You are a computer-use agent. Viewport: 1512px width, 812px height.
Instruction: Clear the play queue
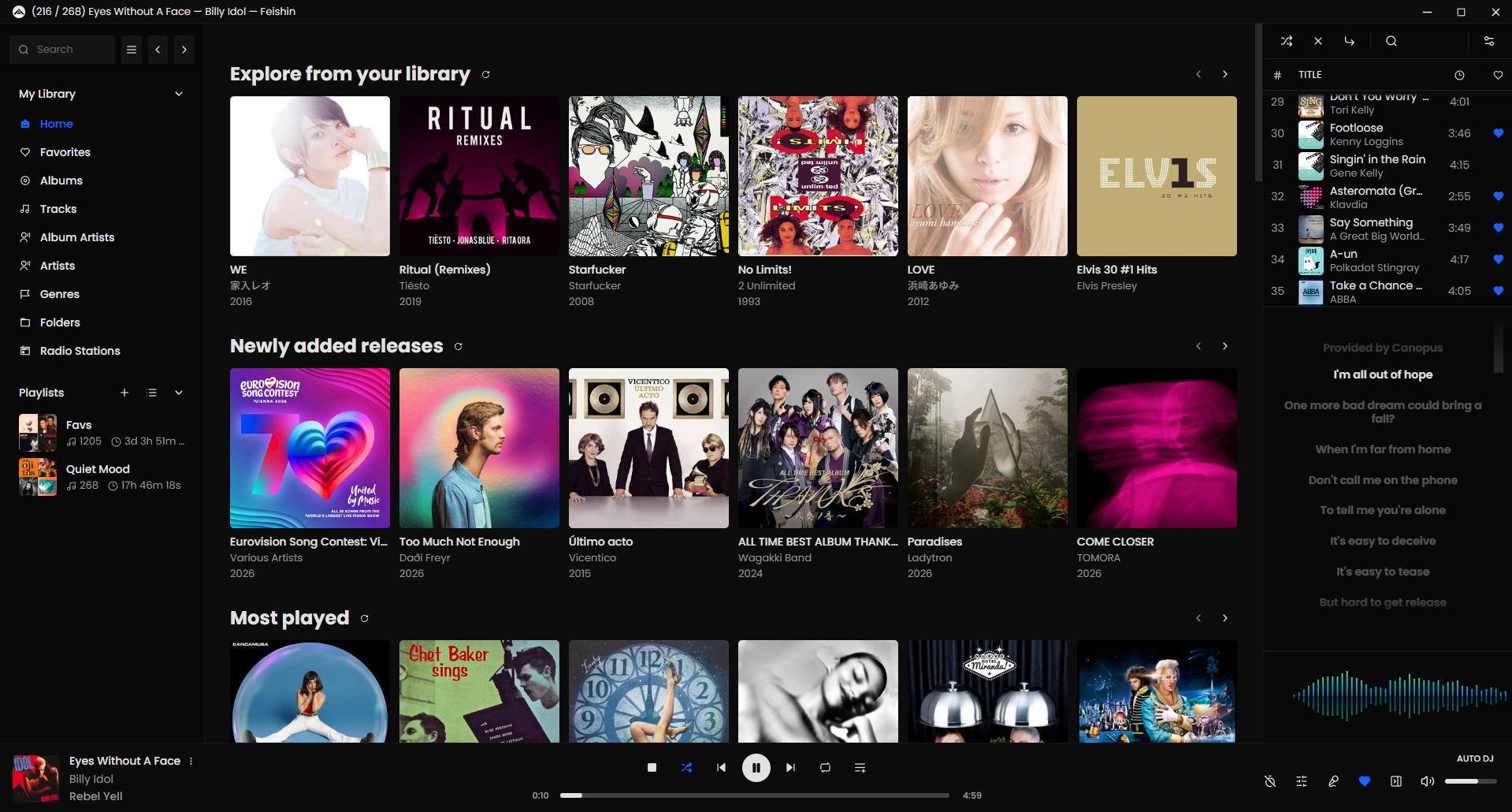point(1318,41)
